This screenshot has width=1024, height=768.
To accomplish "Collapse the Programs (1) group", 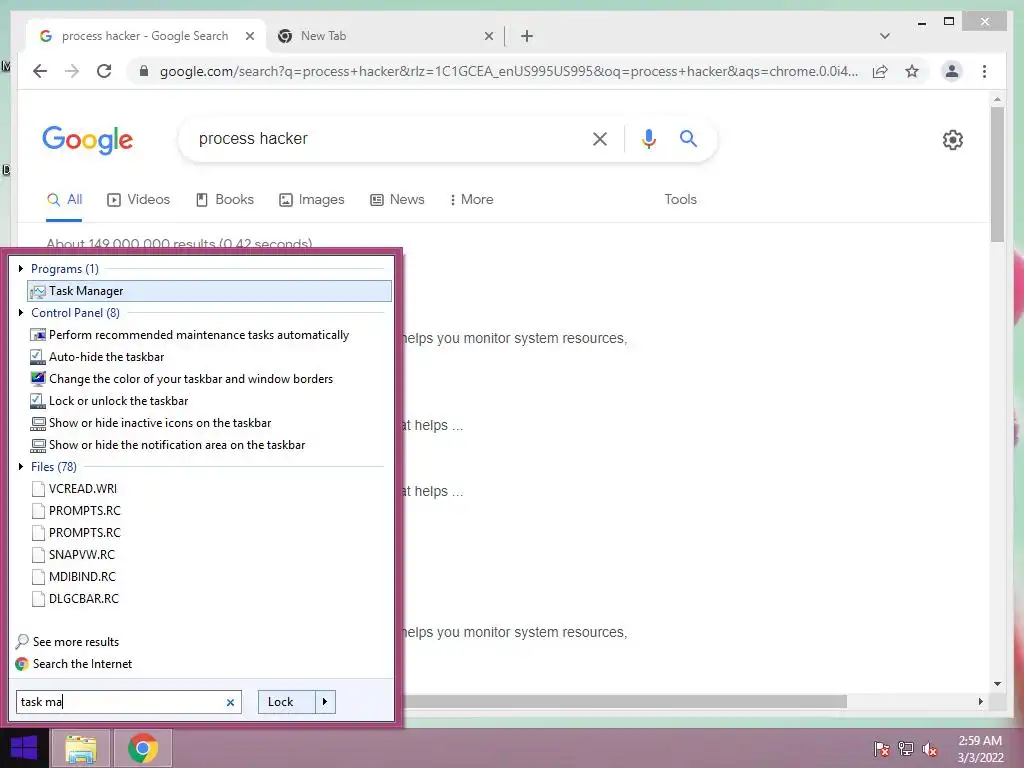I will point(21,268).
